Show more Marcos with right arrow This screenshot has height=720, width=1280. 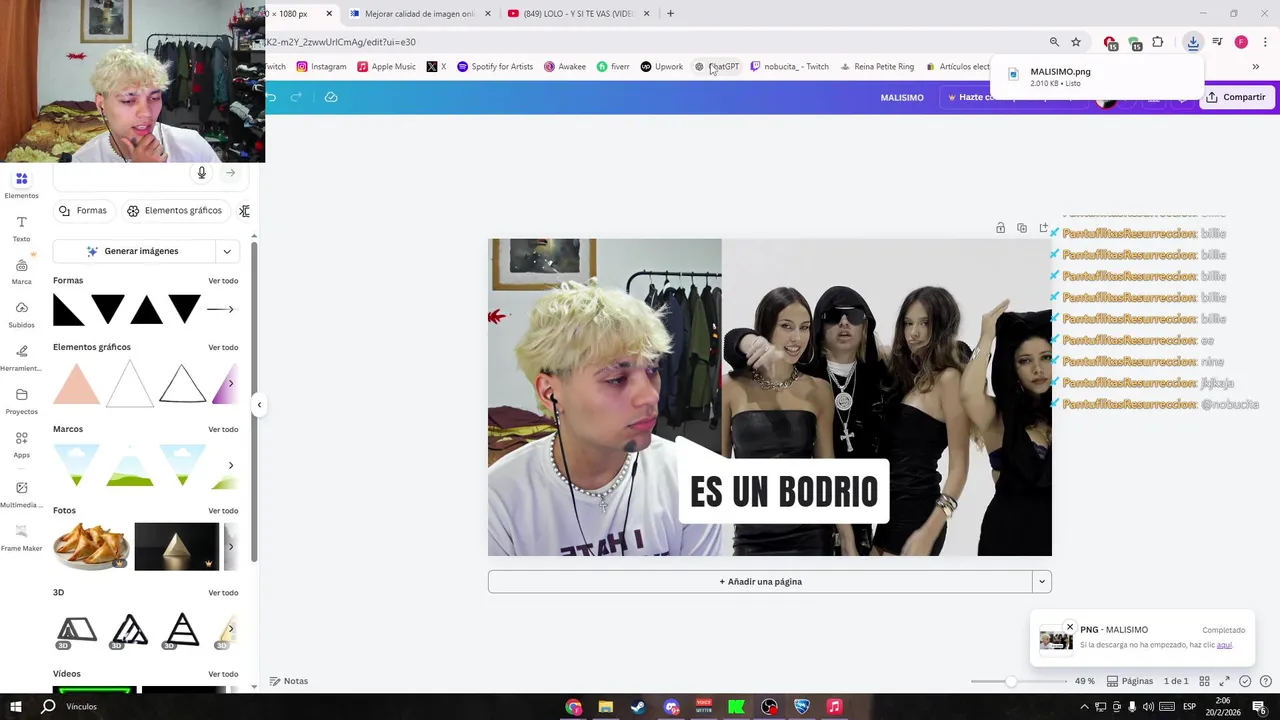(x=231, y=465)
